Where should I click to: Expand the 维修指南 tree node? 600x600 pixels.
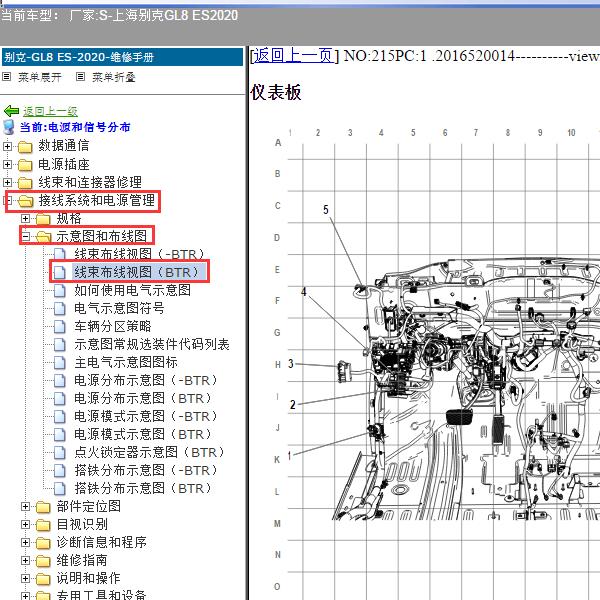[x=25, y=561]
